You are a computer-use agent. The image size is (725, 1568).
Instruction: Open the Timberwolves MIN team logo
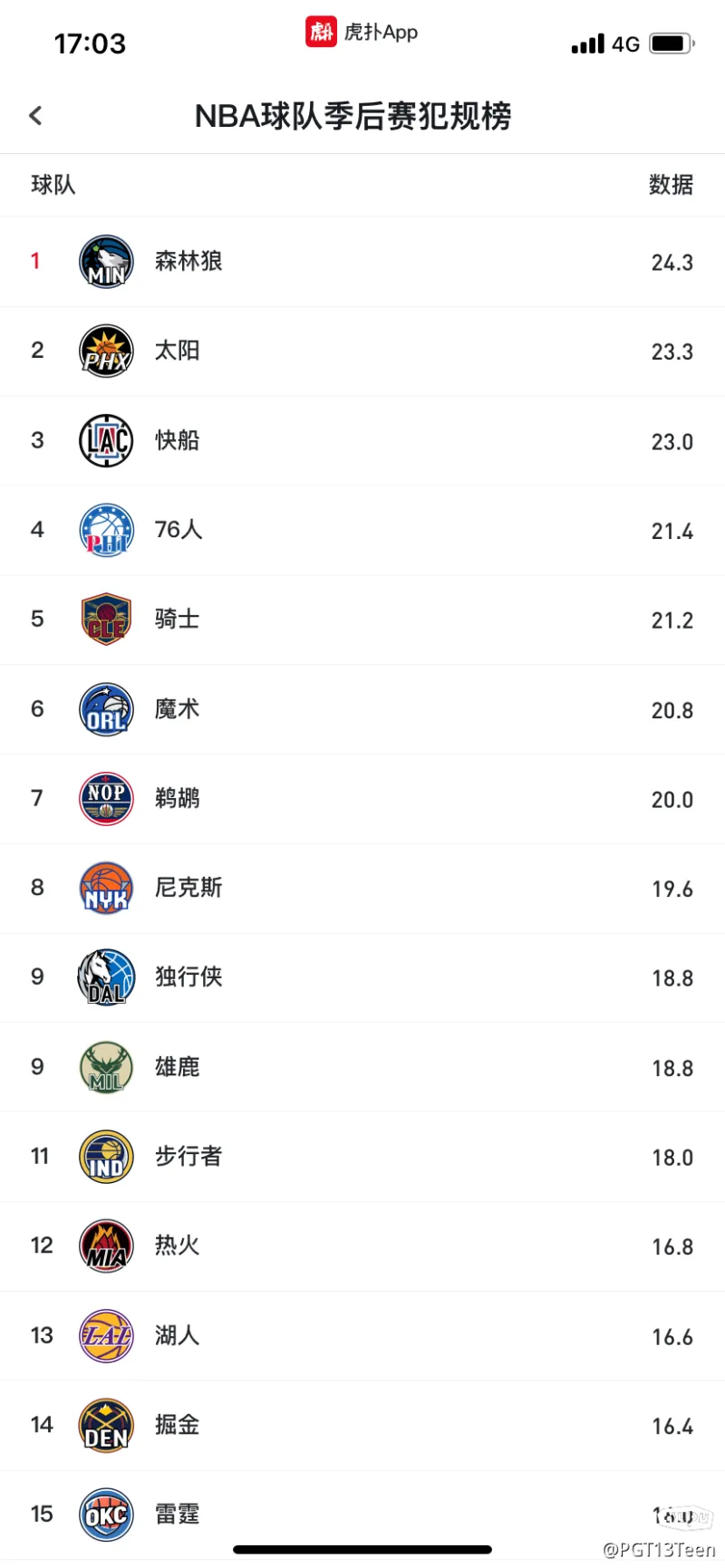pyautogui.click(x=106, y=262)
